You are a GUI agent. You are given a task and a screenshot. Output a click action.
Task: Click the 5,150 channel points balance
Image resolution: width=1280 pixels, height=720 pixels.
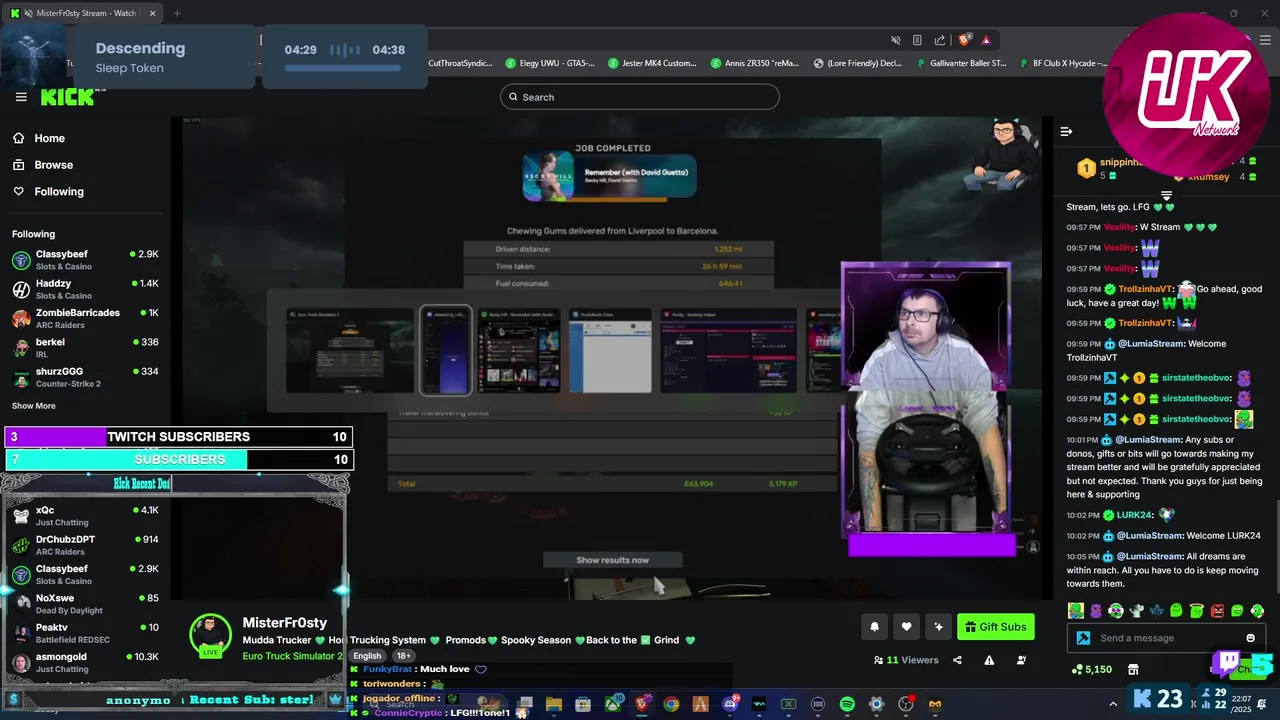click(1091, 669)
